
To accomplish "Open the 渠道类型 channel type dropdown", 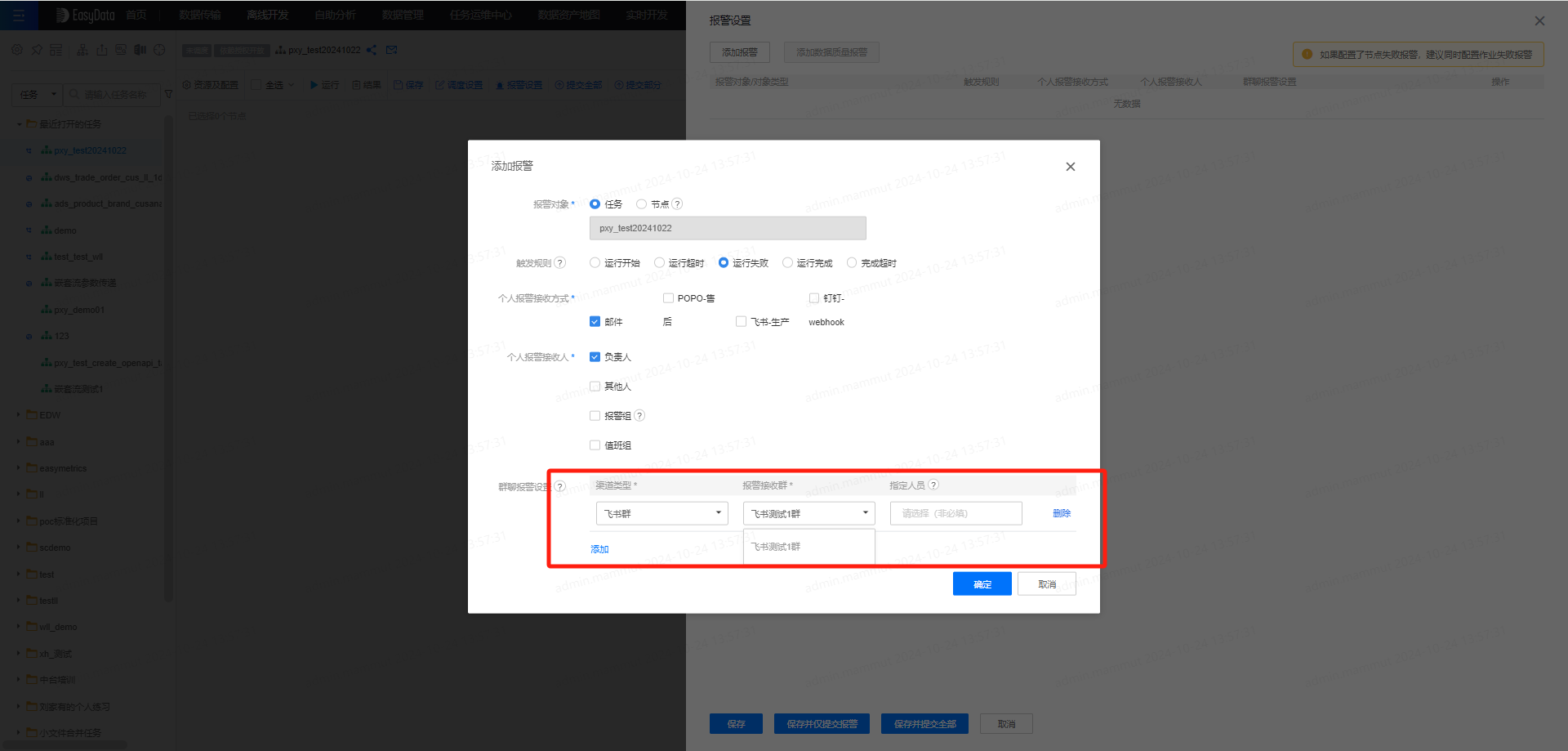I will coord(661,513).
